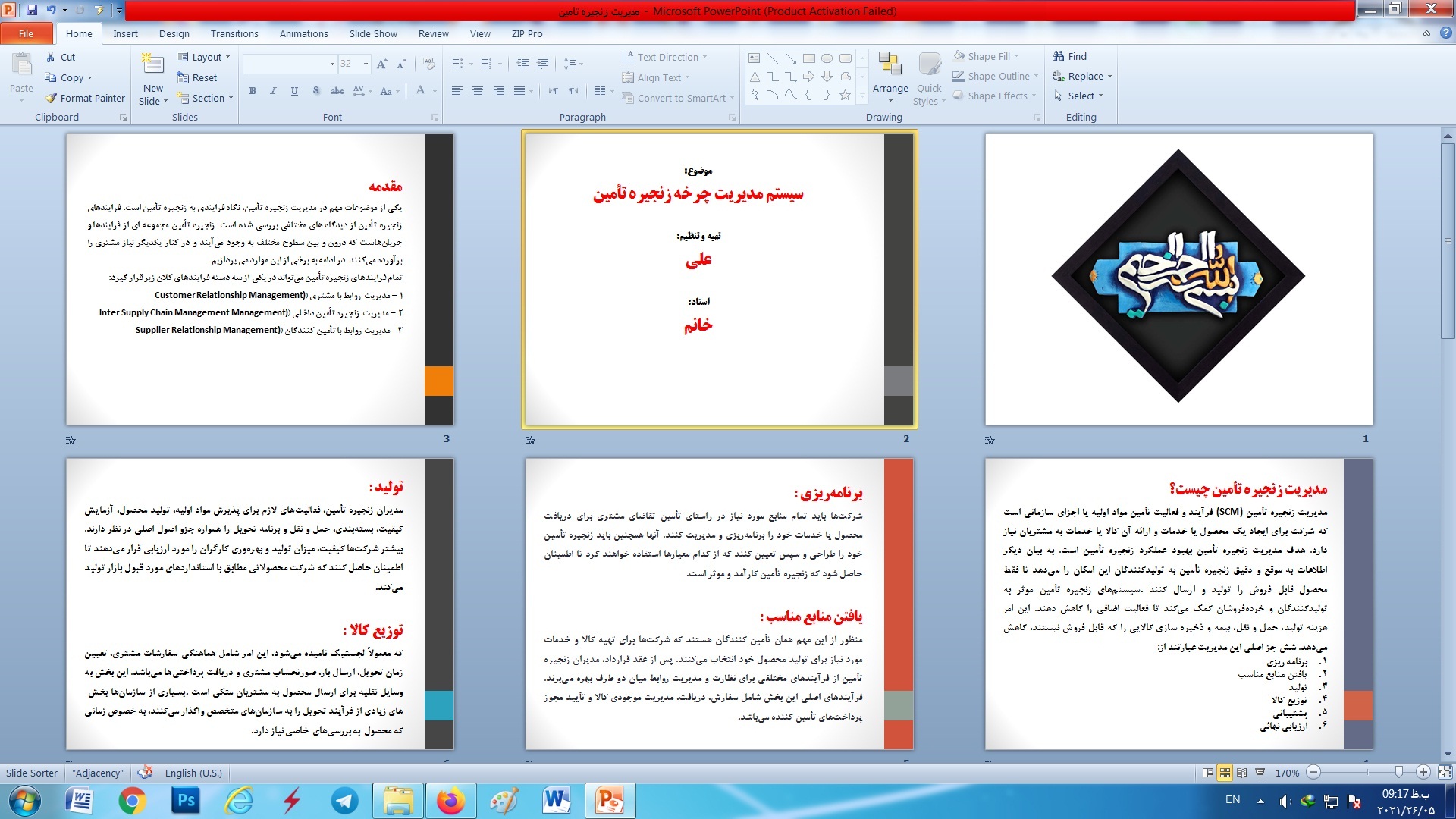
Task: Switch to the Design tab
Action: [x=174, y=33]
